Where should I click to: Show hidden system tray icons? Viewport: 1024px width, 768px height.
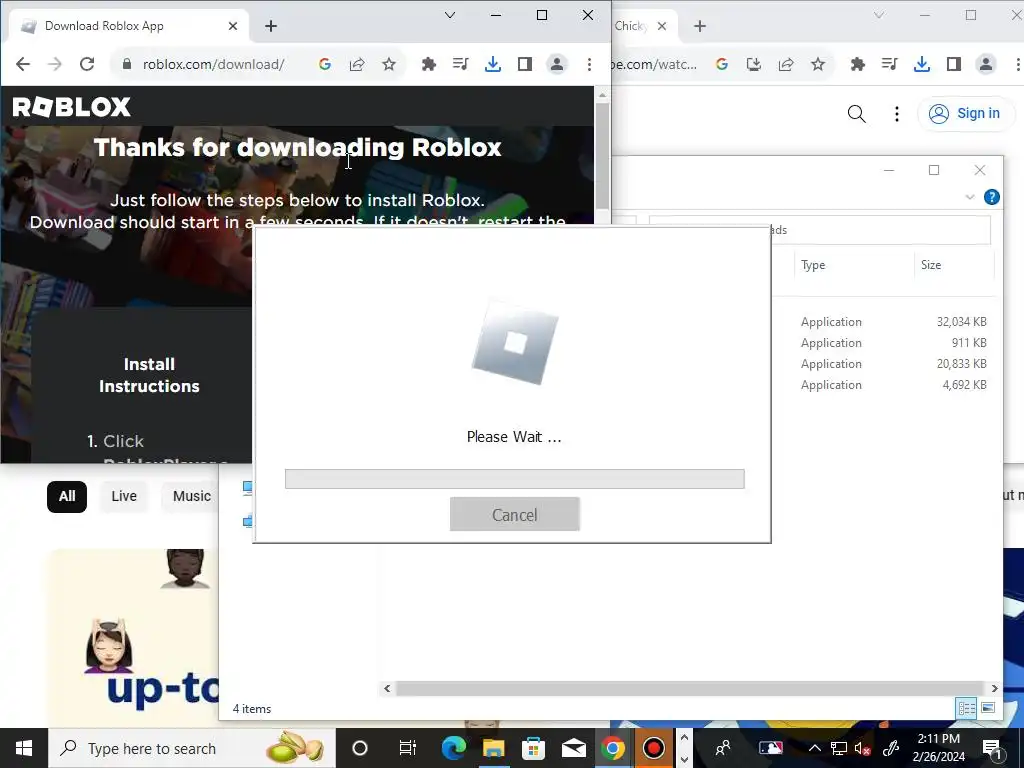(x=814, y=748)
